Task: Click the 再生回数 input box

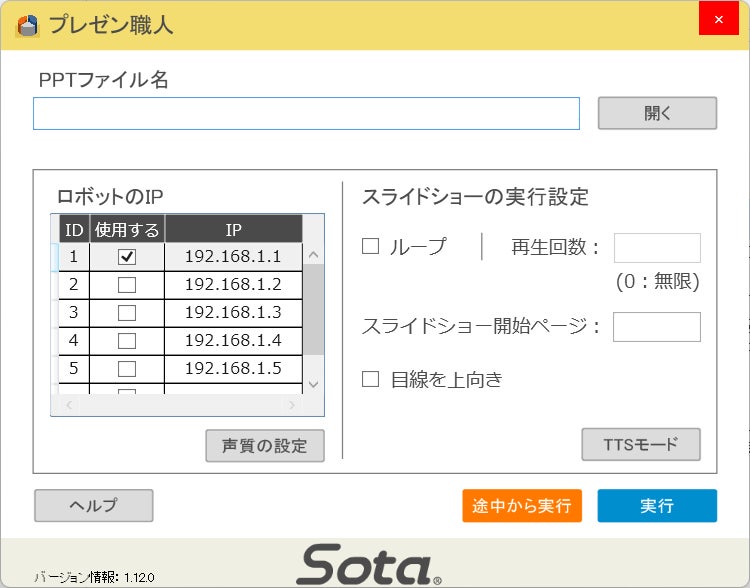Action: pos(657,248)
